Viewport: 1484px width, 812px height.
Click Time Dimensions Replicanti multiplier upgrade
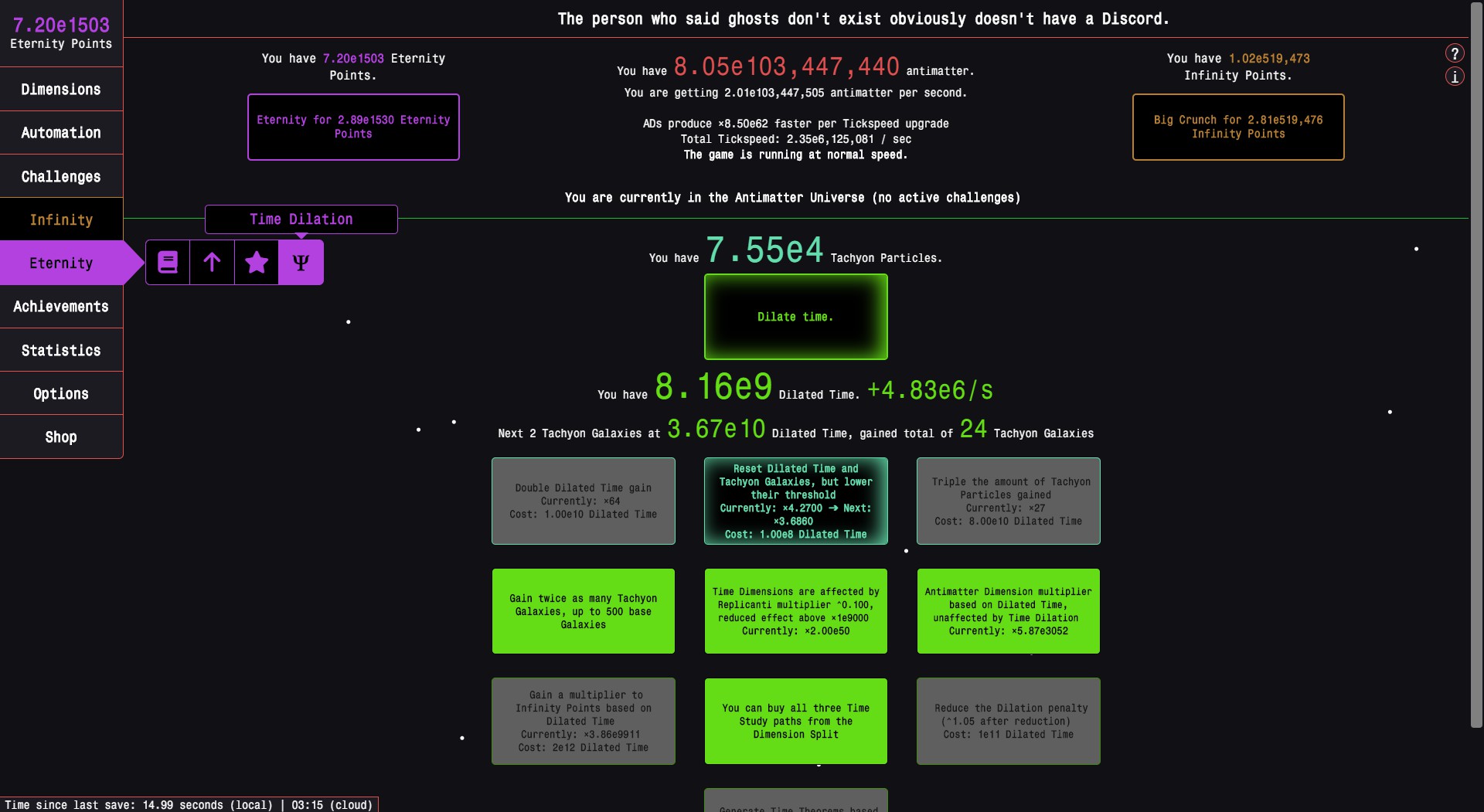[796, 611]
